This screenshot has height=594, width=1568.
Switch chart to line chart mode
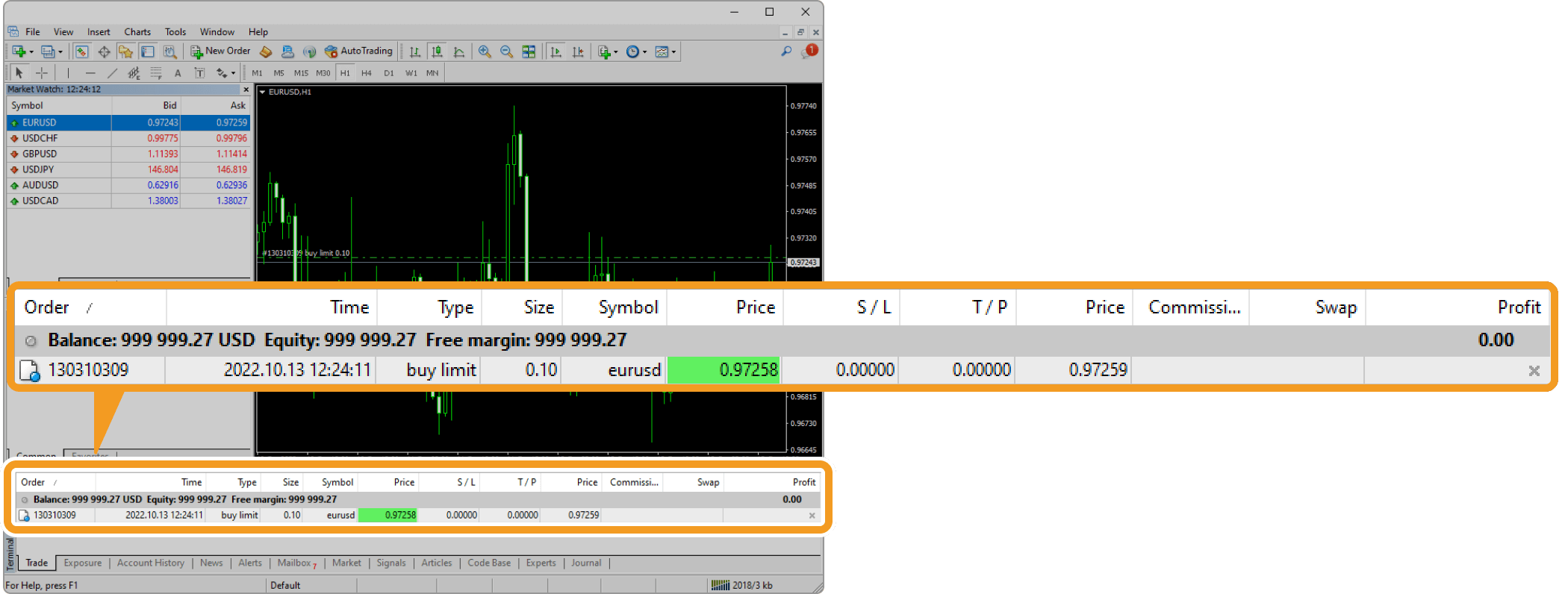pos(459,51)
